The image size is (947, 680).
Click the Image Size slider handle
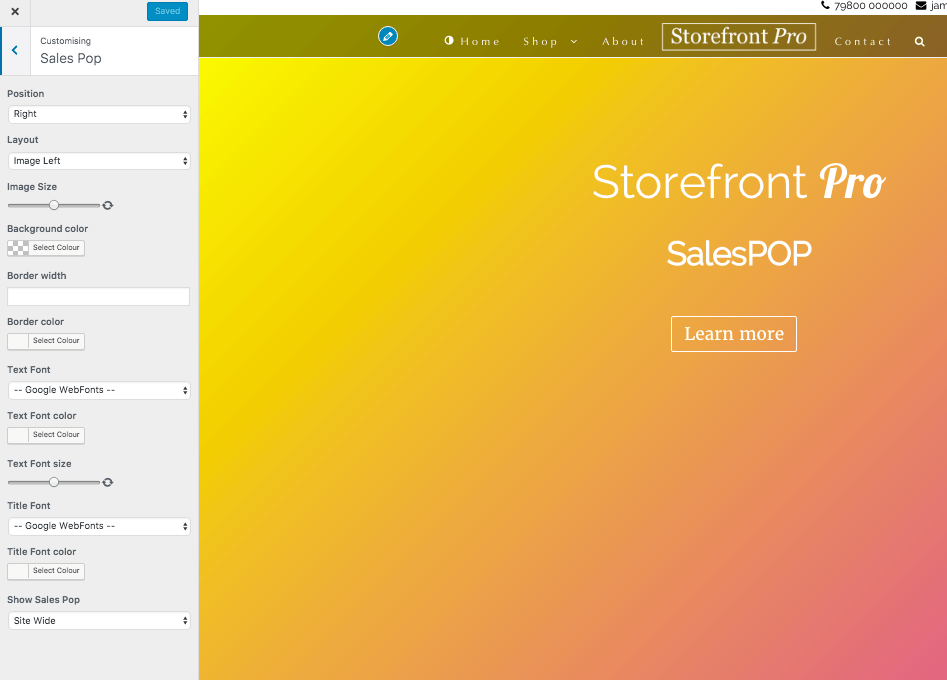54,205
